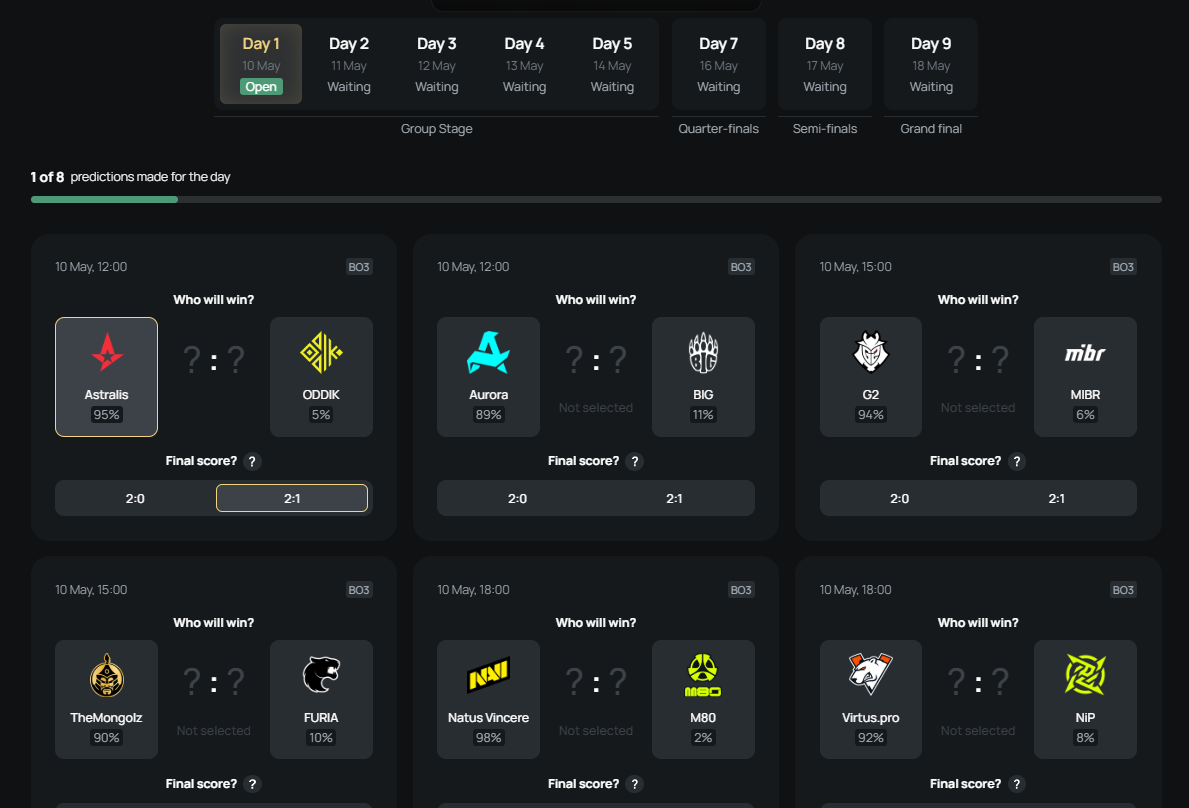Viewport: 1189px width, 808px height.
Task: Click the Quarter-finals label
Action: 719,129
